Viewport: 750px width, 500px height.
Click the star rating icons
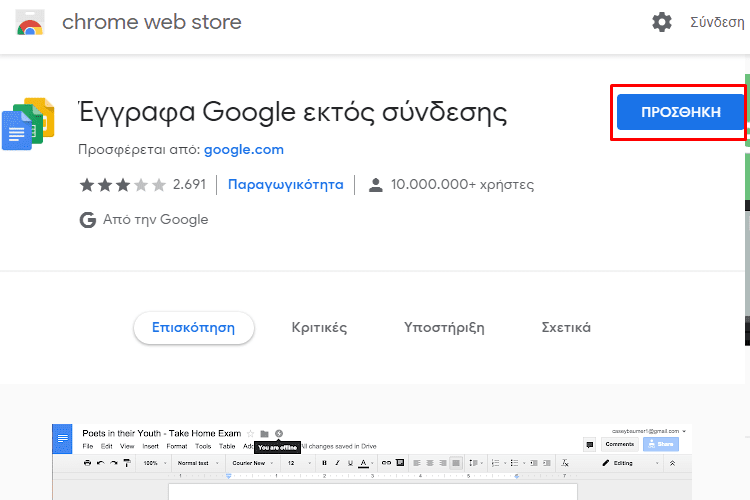click(122, 184)
